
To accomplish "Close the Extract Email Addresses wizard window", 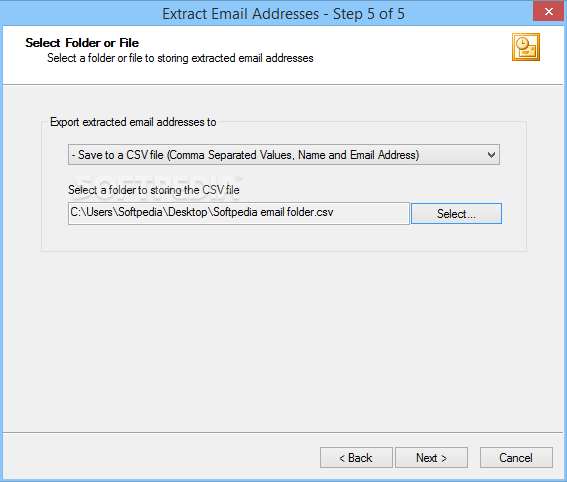I will pos(549,12).
